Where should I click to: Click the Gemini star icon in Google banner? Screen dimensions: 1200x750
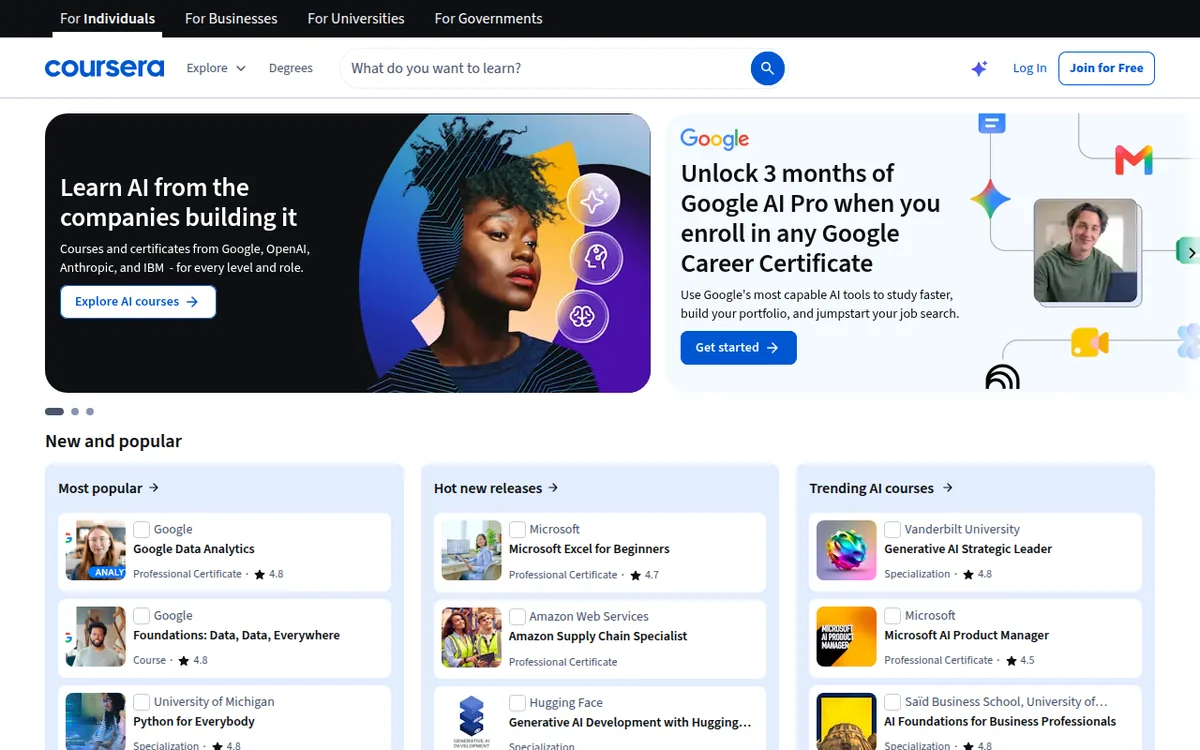(x=990, y=200)
